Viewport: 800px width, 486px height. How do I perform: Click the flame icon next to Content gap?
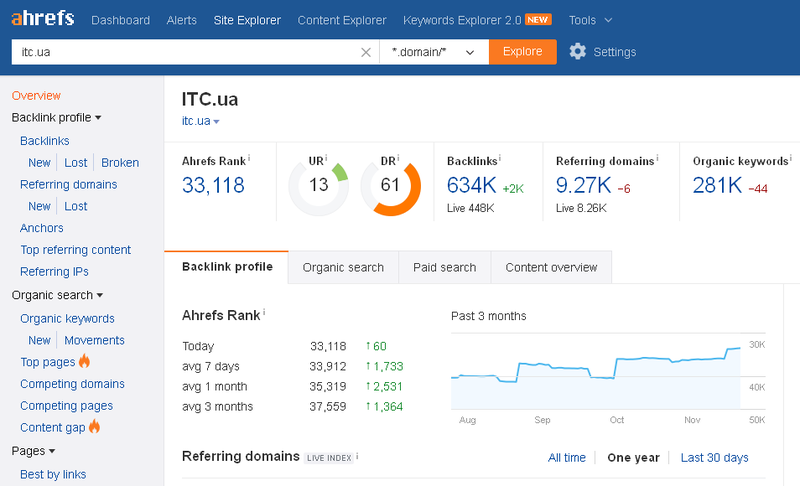coord(94,426)
